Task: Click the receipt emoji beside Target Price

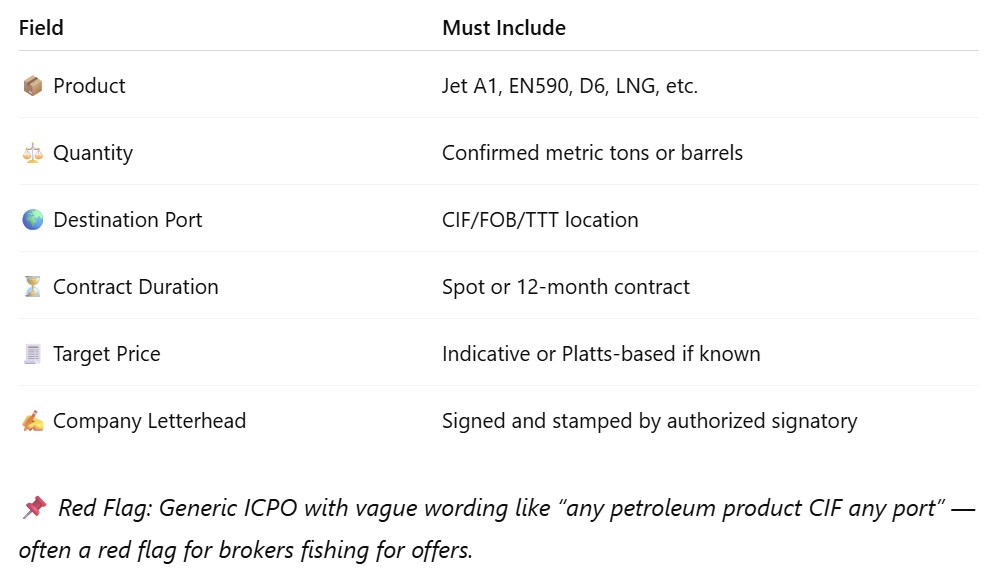Action: [32, 353]
